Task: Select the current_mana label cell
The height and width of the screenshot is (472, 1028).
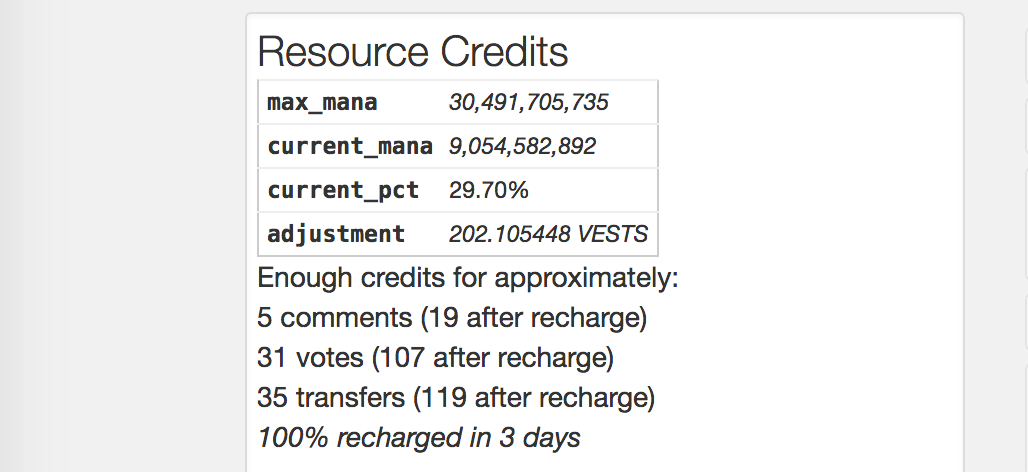Action: click(349, 146)
